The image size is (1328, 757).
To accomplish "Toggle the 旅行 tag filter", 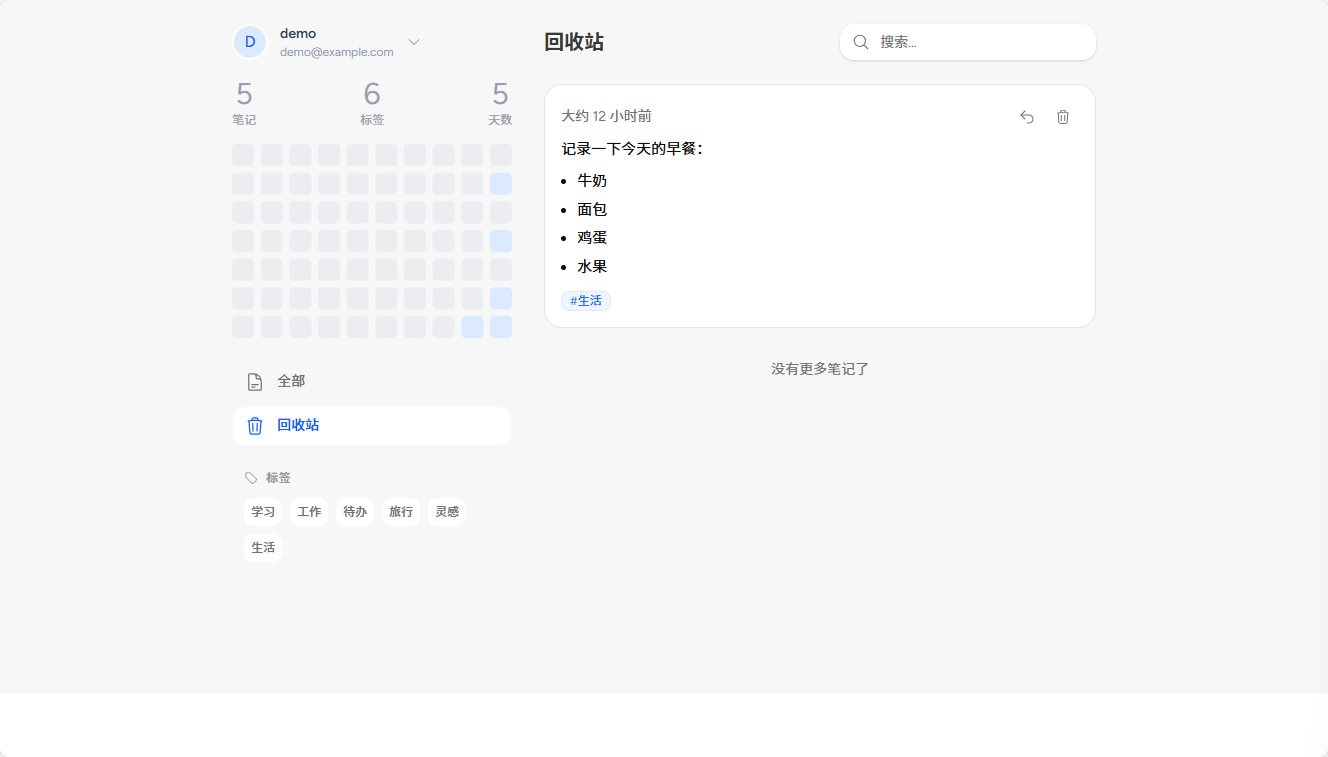I will click(x=401, y=511).
